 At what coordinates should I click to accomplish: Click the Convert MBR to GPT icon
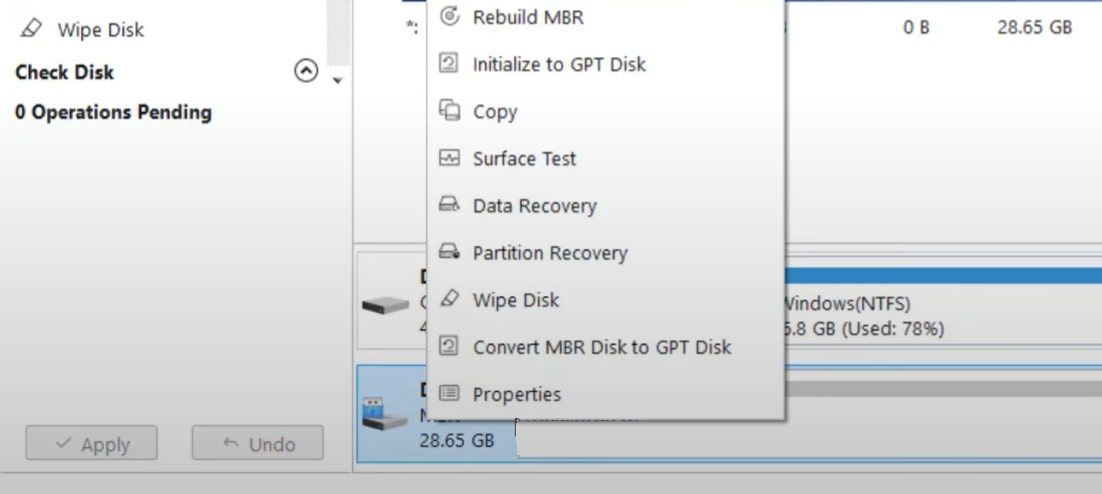point(450,346)
